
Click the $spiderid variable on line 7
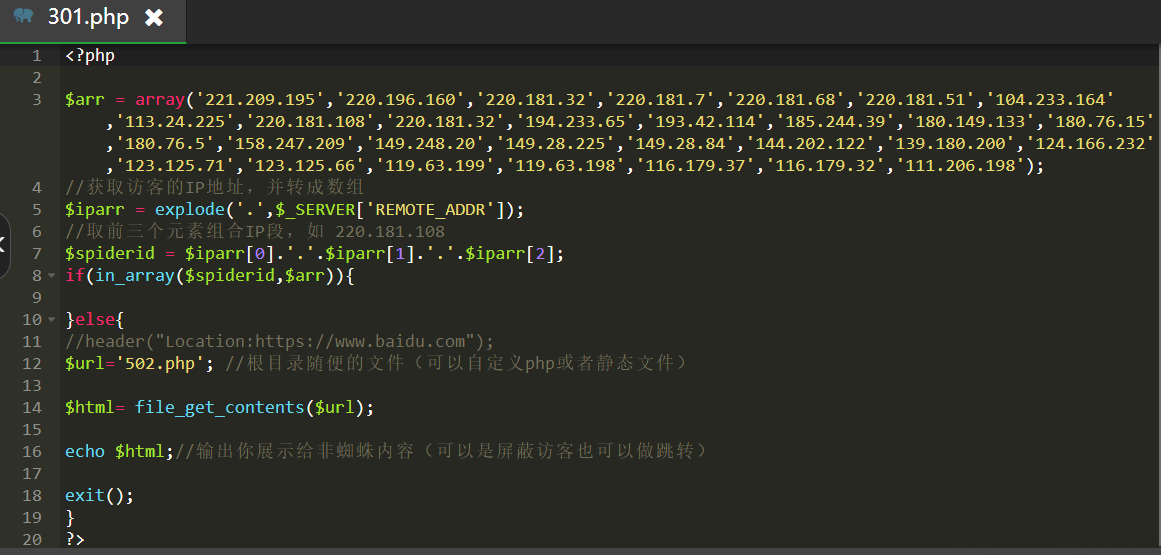[110, 254]
